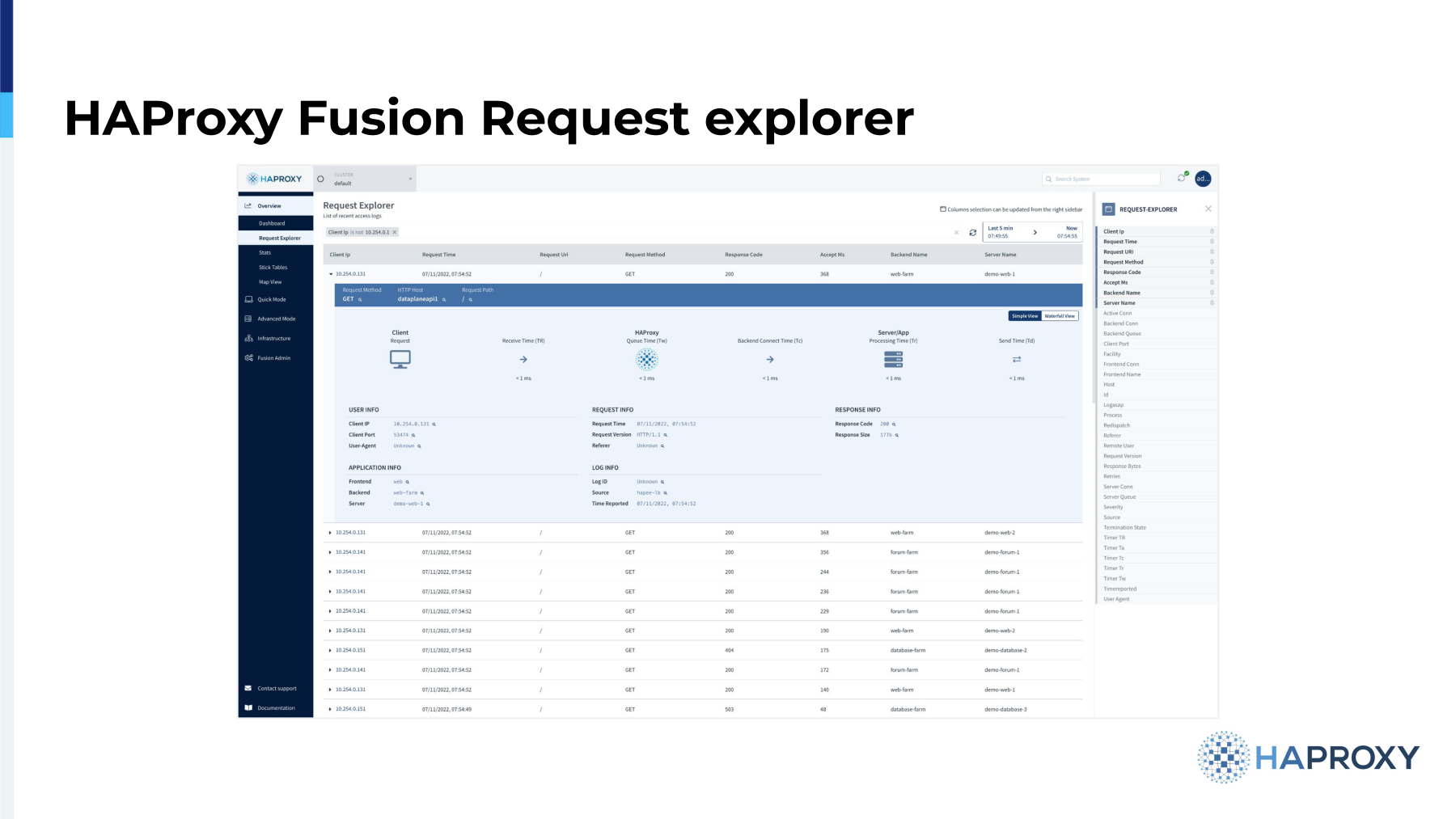This screenshot has height=819, width=1456.
Task: Click the Advanced Mode list icon
Action: 248,319
